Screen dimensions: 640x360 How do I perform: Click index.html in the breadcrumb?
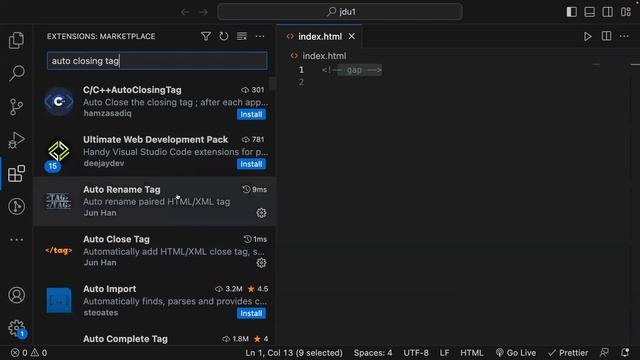(324, 56)
